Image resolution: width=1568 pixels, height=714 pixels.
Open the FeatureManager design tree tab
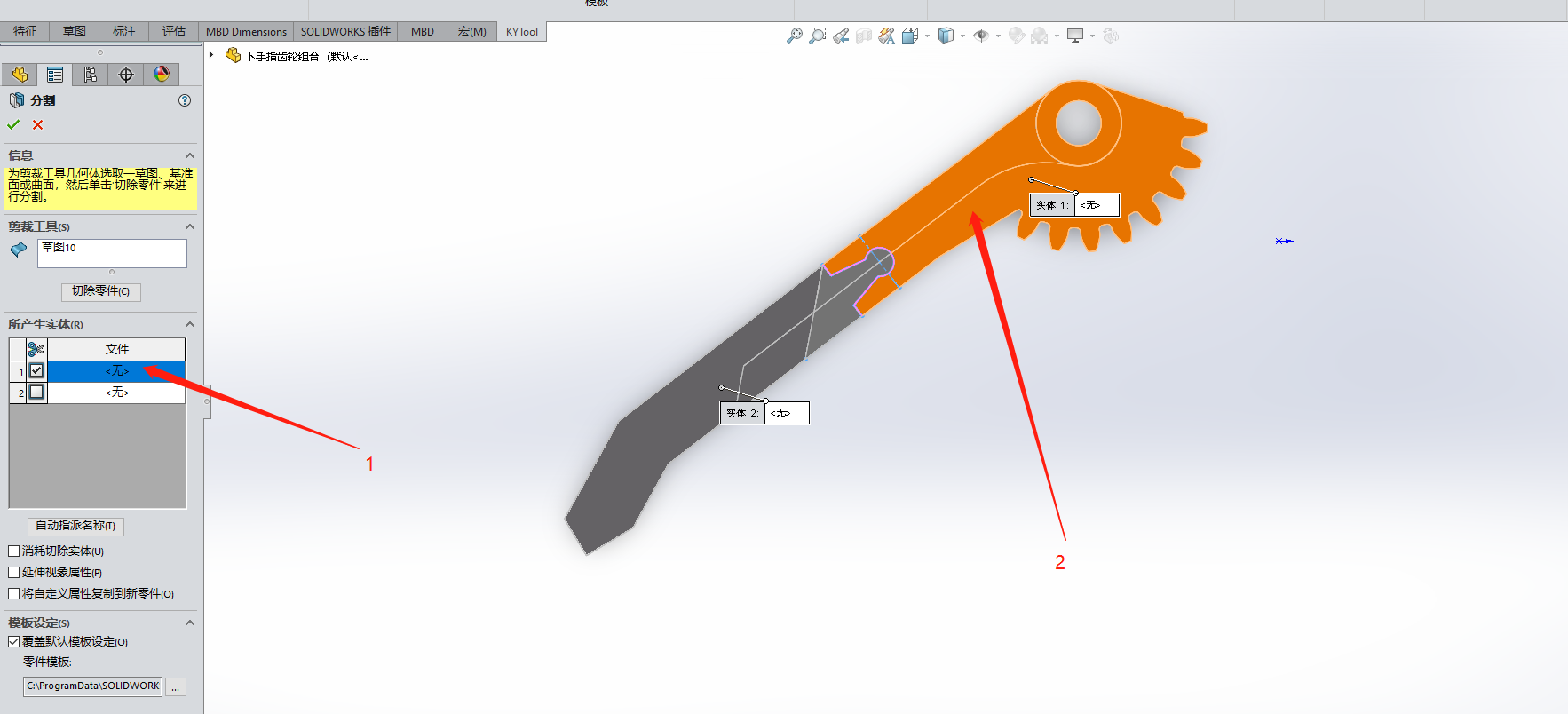point(20,75)
